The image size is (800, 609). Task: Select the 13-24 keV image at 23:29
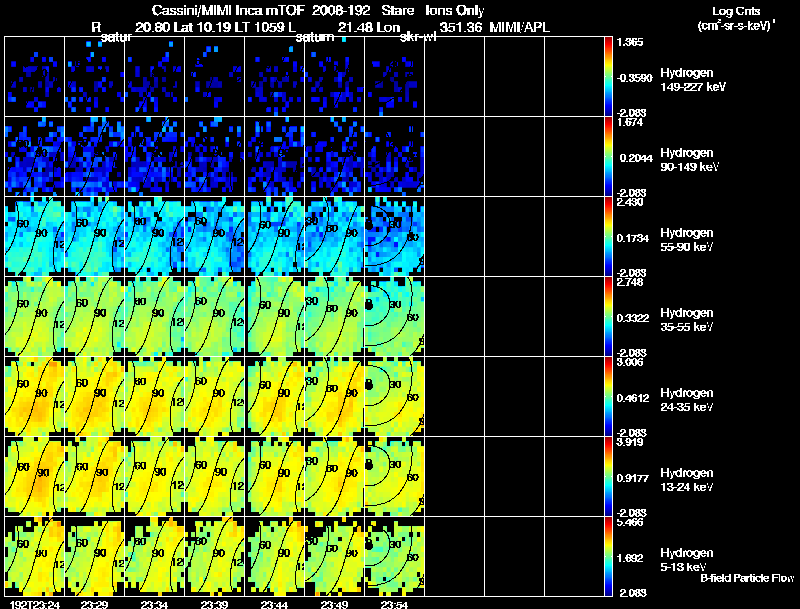95,477
